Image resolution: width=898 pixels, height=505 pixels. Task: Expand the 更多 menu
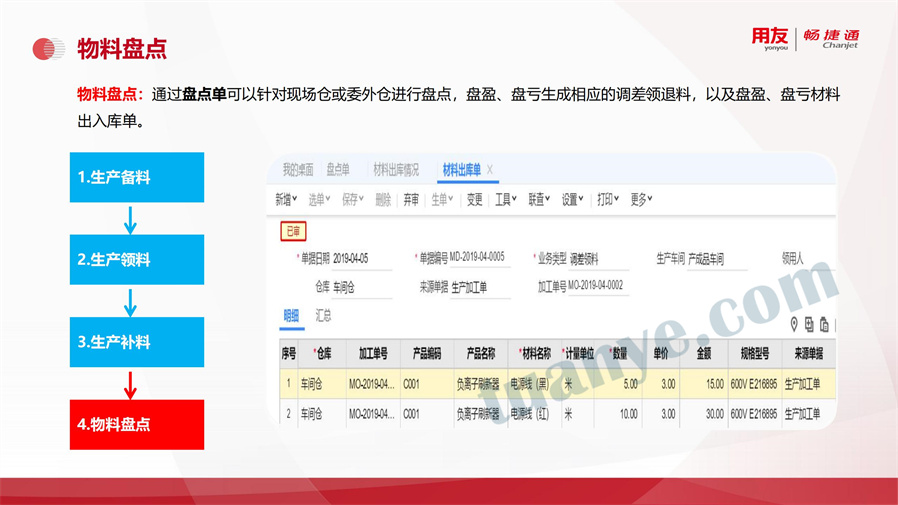(x=641, y=199)
